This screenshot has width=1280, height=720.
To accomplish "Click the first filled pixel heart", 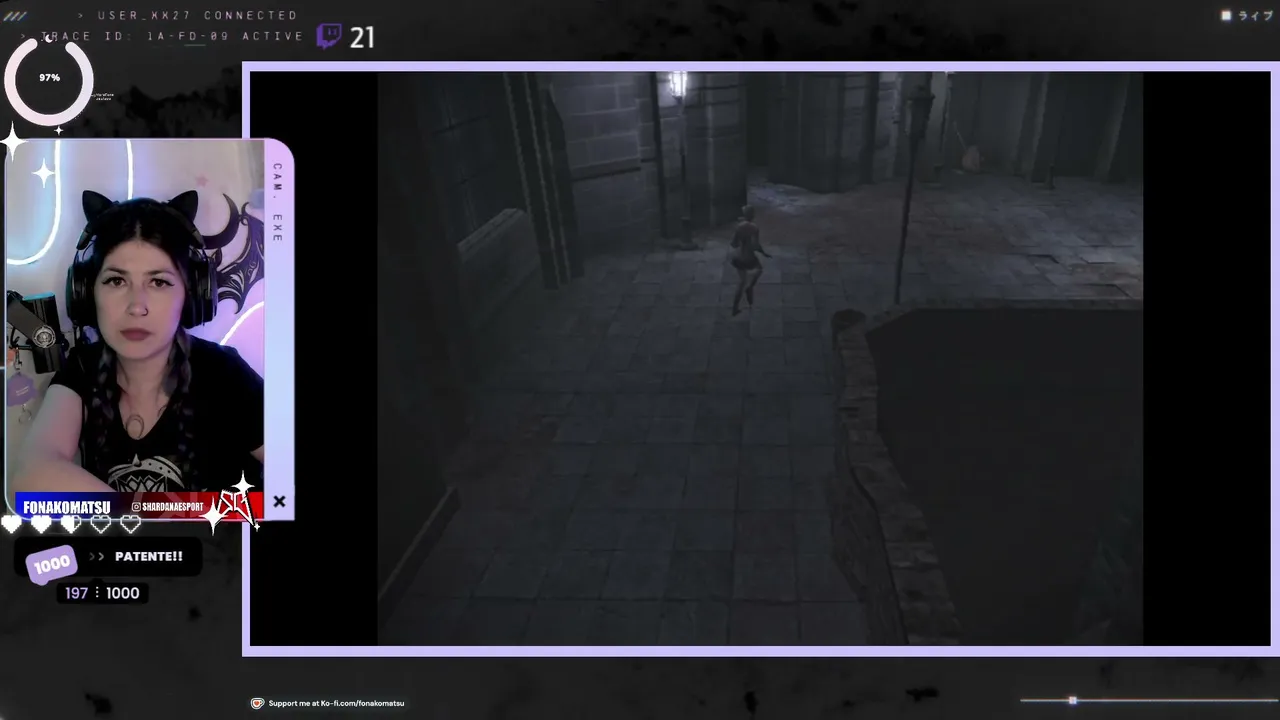I will (11, 524).
